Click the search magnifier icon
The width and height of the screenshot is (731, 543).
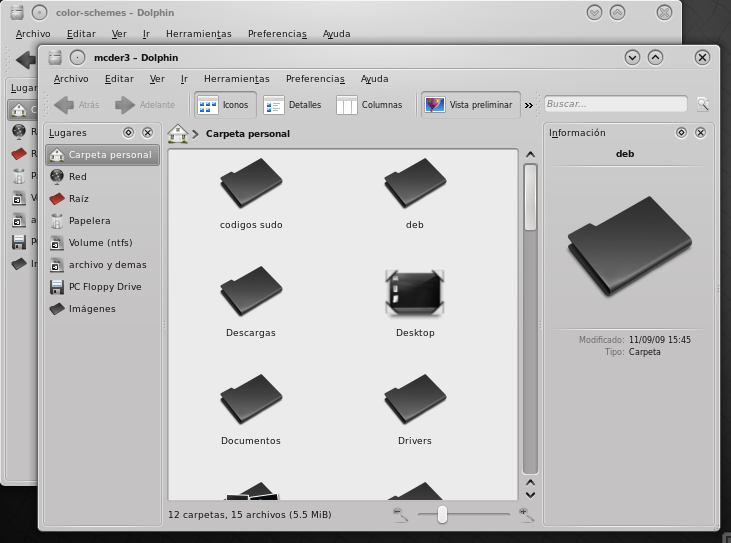[x=703, y=104]
